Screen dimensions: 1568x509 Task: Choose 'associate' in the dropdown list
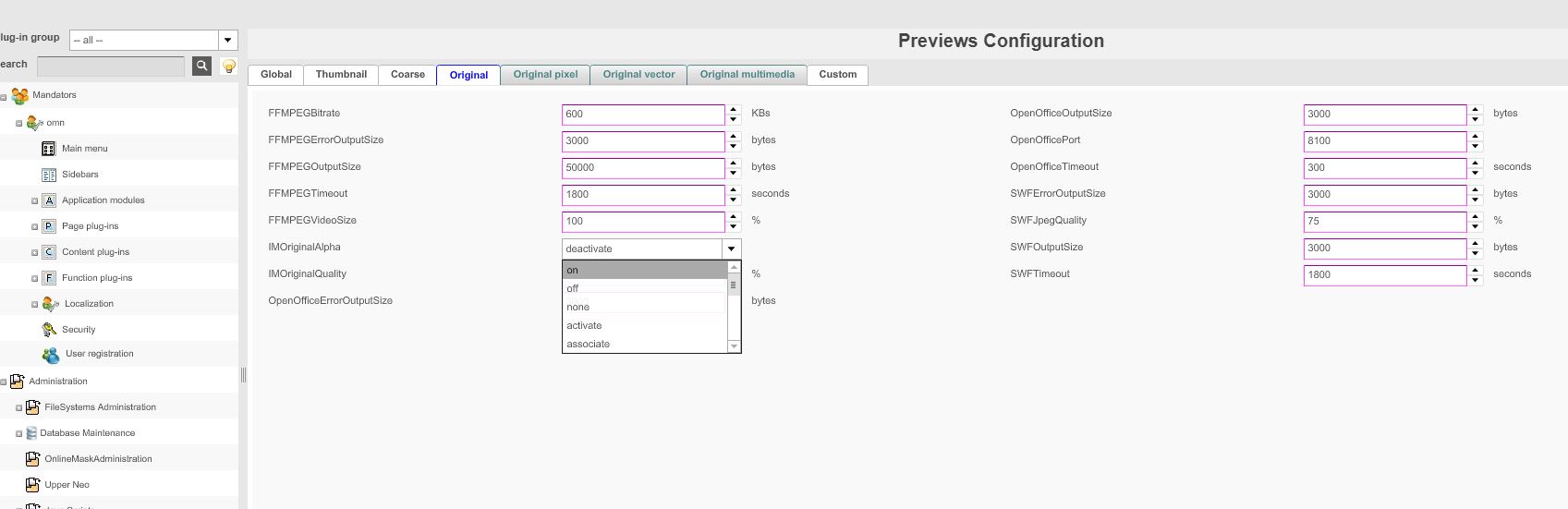(x=645, y=344)
